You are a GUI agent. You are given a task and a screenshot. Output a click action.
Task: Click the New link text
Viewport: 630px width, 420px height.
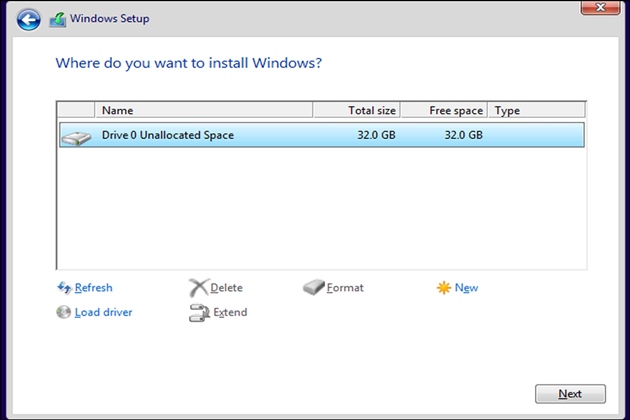pyautogui.click(x=466, y=288)
